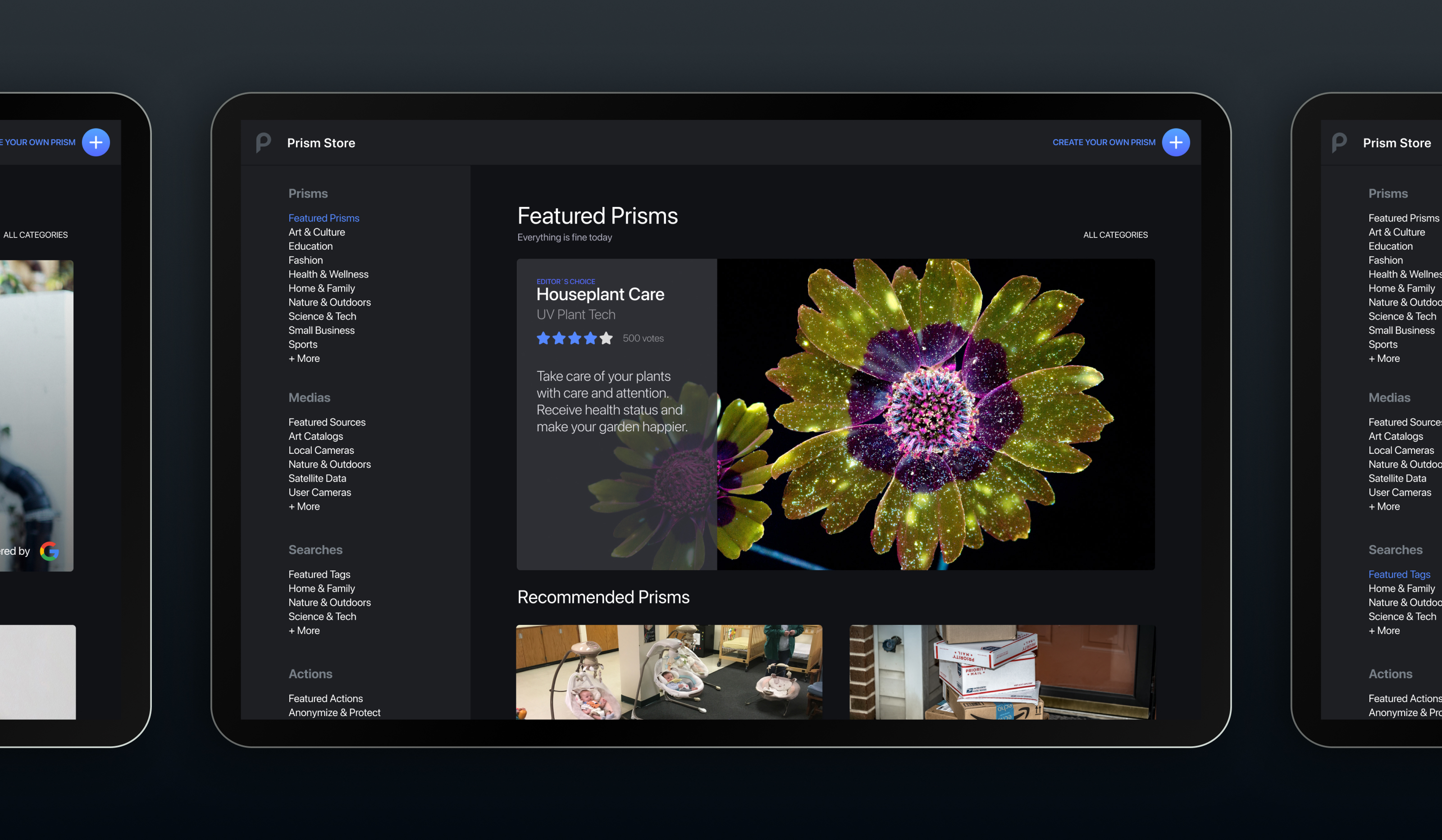Screen dimensions: 1442x840
Task: Select Science & Tech under Searches, center sidebar
Action: 322,616
